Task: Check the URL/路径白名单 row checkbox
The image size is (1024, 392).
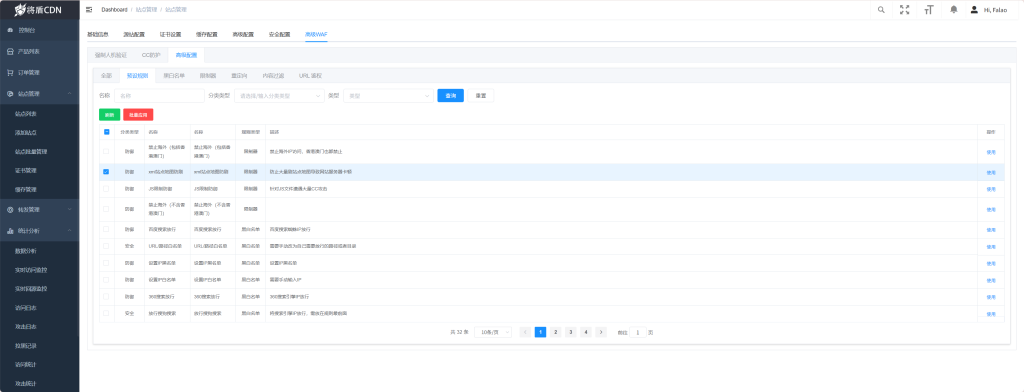Action: 106,246
